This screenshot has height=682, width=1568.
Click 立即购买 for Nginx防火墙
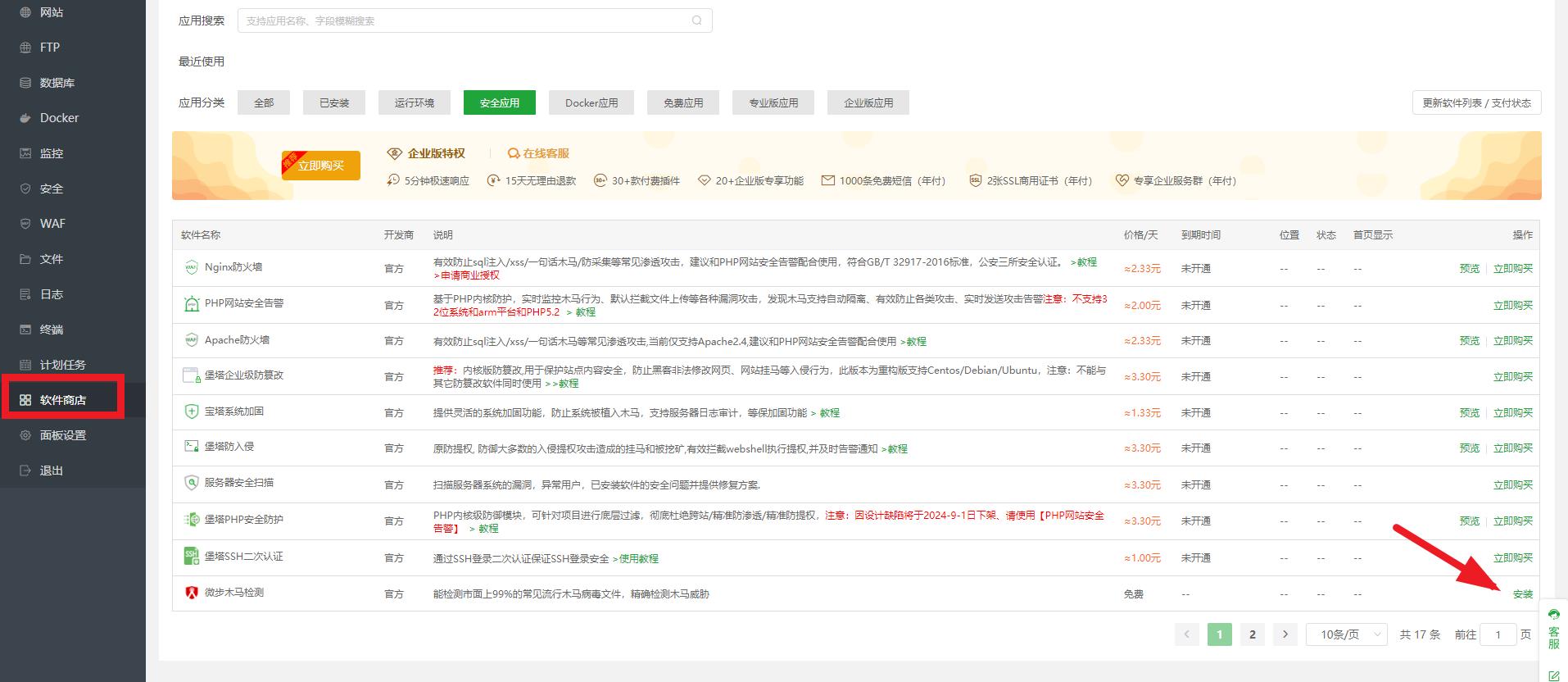[1512, 269]
